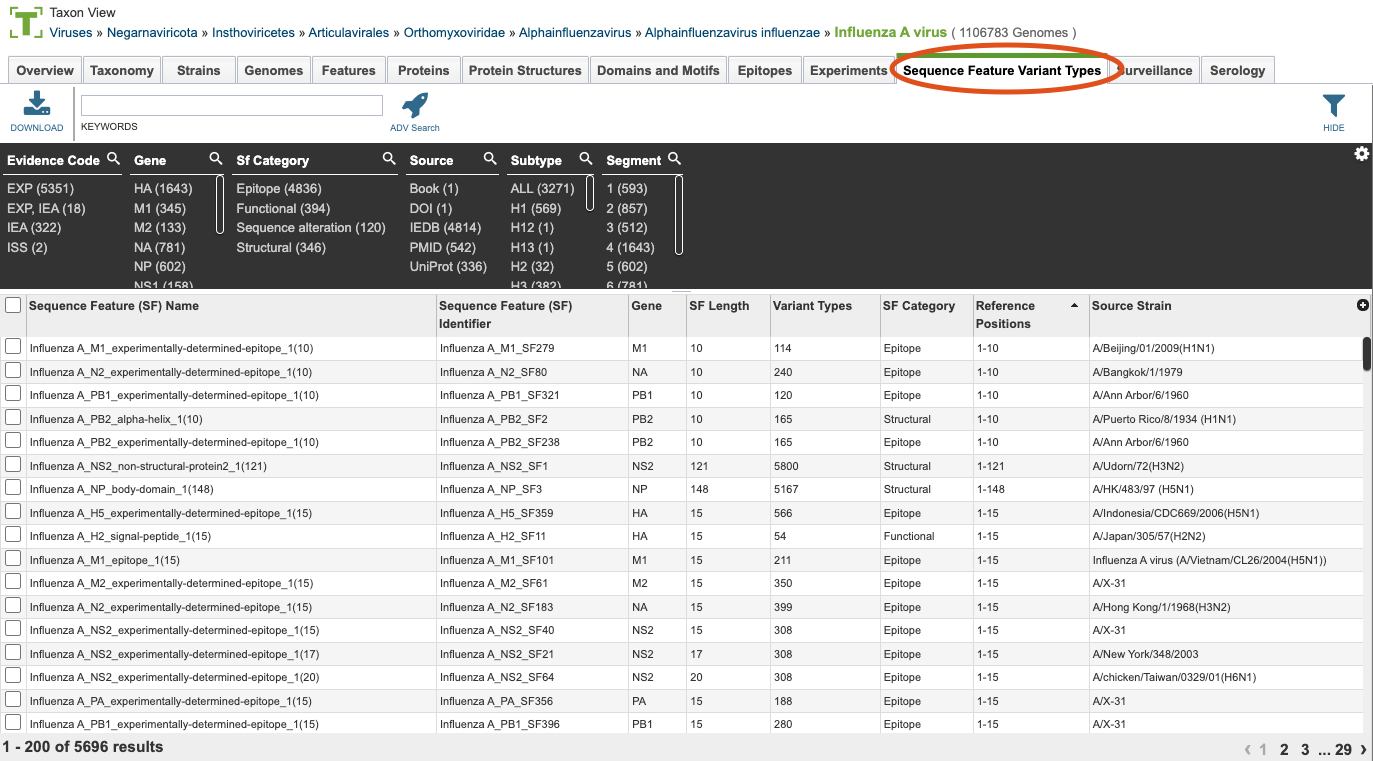Click the Gene facet scrollbar
This screenshot has width=1373, height=761.
(220, 204)
